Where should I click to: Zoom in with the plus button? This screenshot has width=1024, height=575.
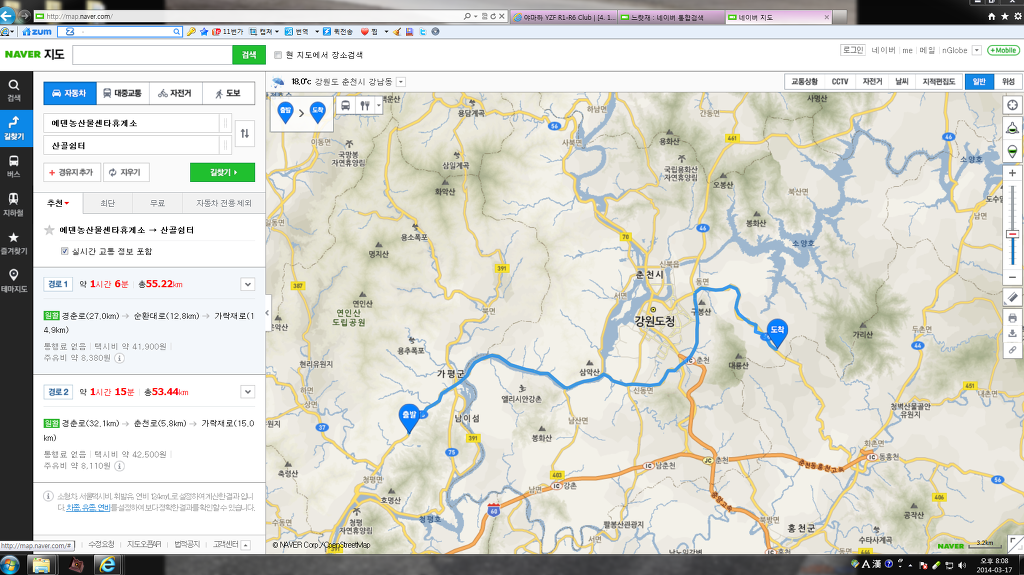pyautogui.click(x=1012, y=173)
